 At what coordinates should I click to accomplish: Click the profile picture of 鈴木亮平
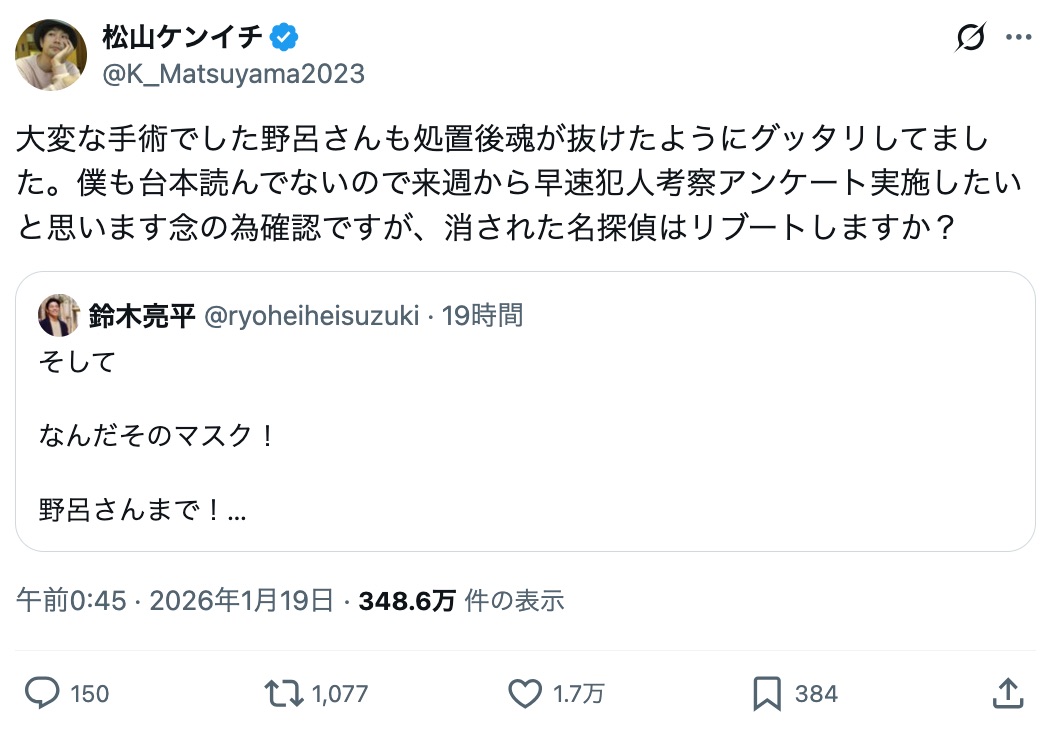pyautogui.click(x=58, y=314)
